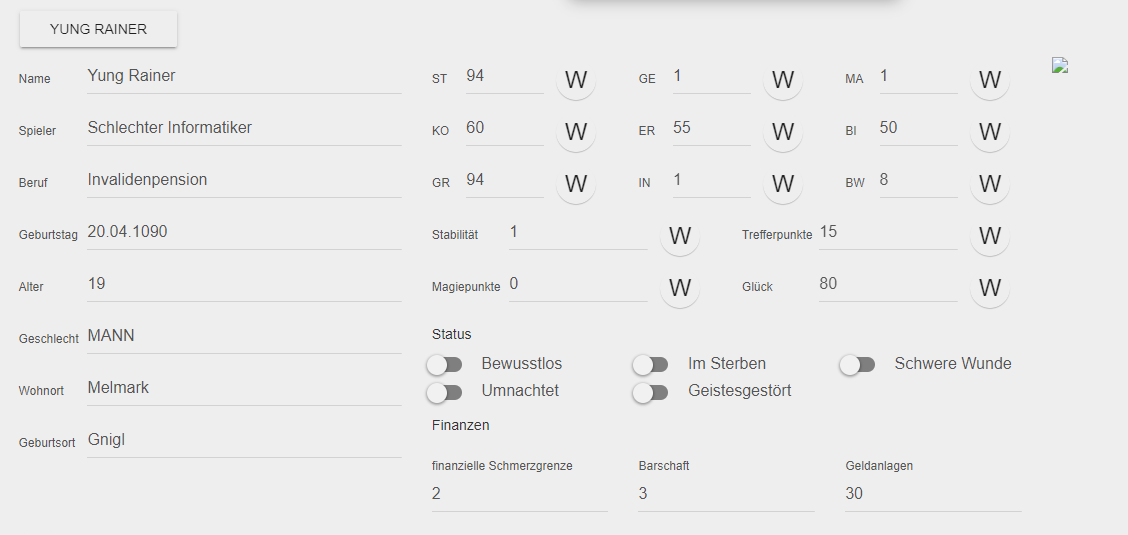Click the broken image icon at top right
Image resolution: width=1128 pixels, height=535 pixels.
pos(1060,65)
